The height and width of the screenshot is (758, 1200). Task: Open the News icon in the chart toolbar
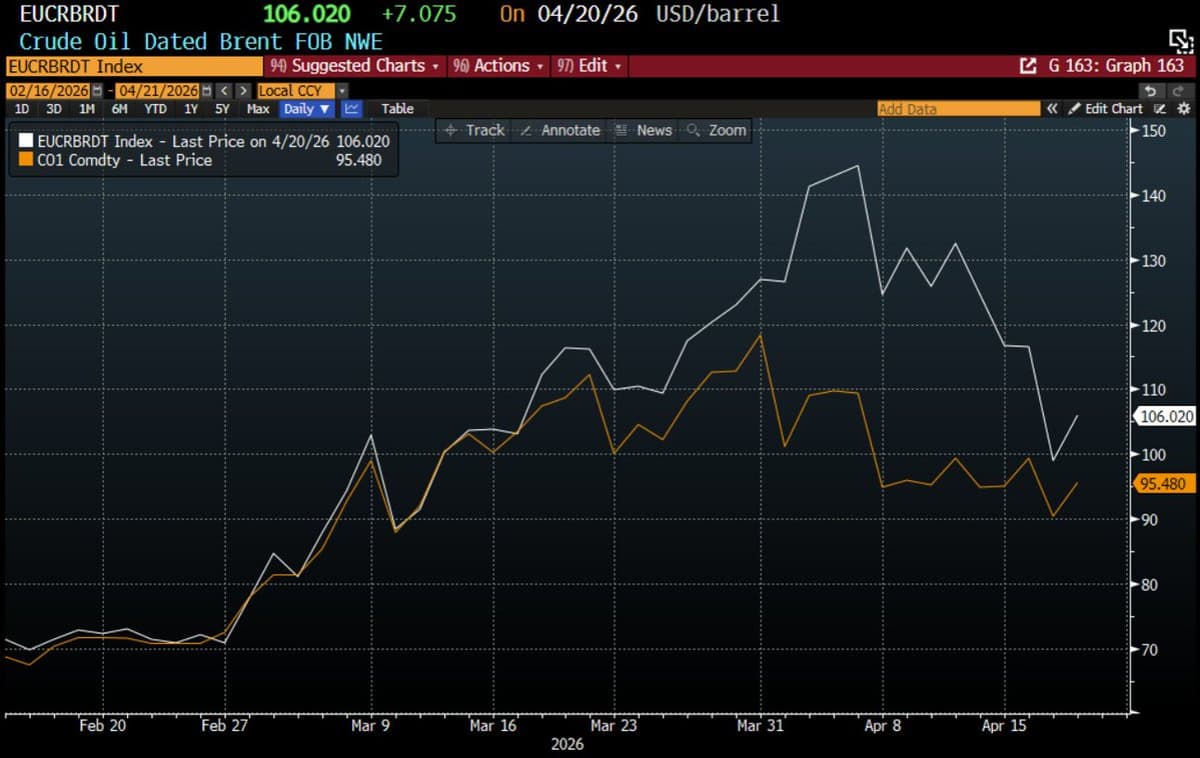(643, 130)
